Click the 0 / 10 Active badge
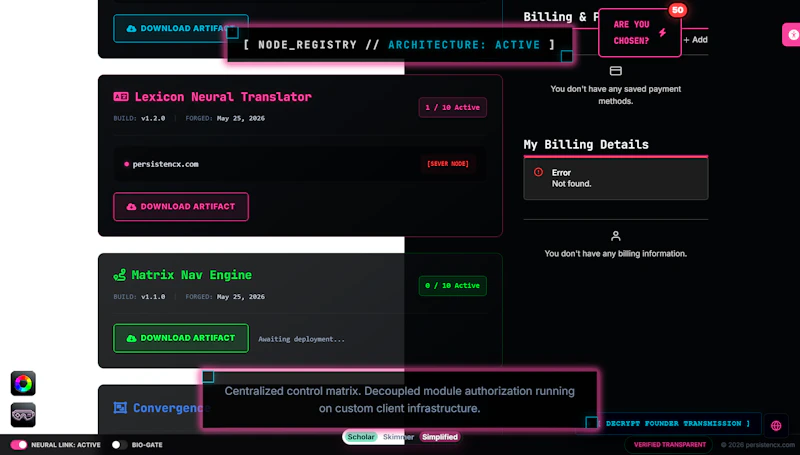 tap(453, 286)
